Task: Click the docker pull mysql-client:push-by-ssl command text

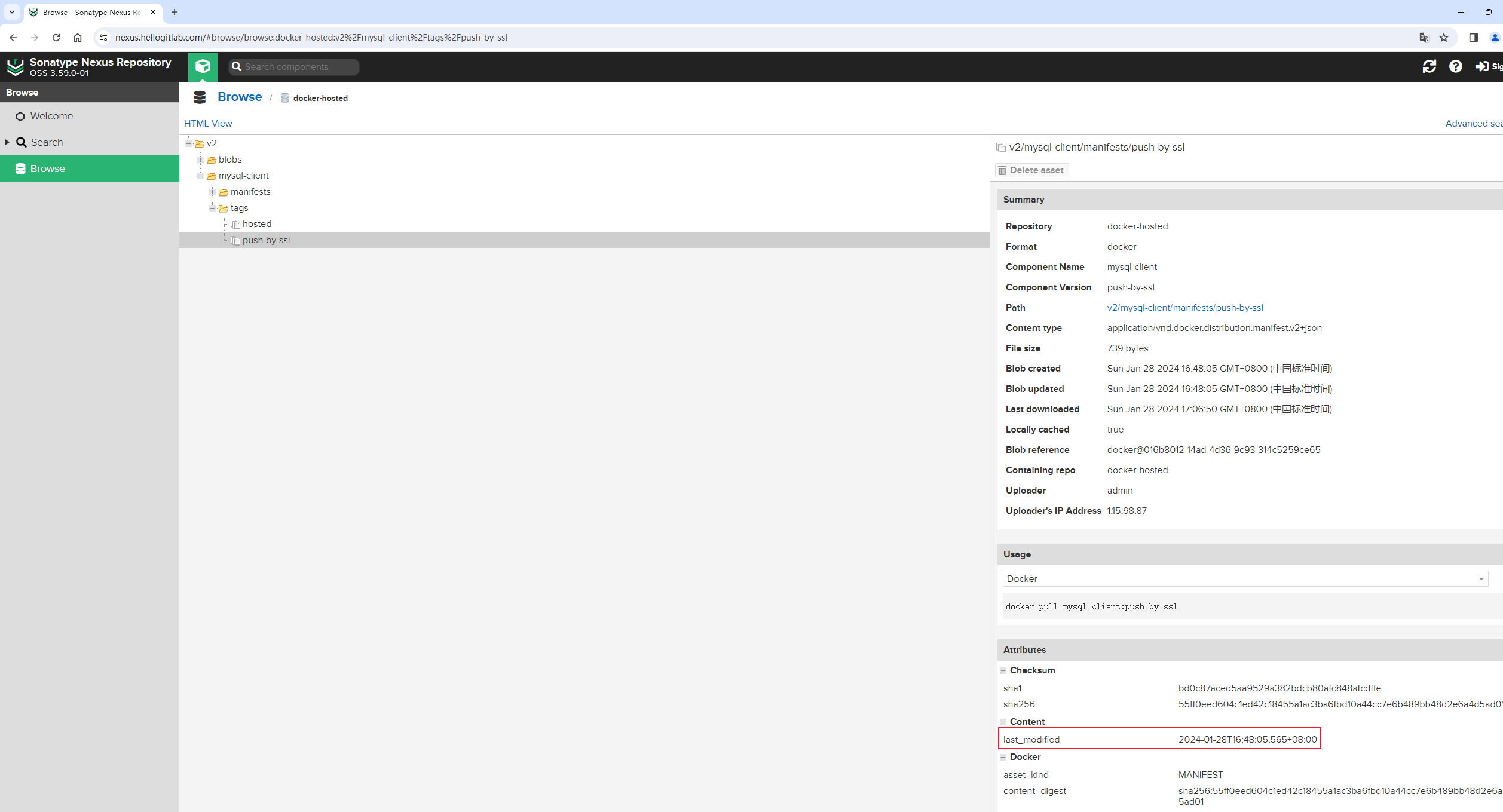Action: coord(1091,606)
